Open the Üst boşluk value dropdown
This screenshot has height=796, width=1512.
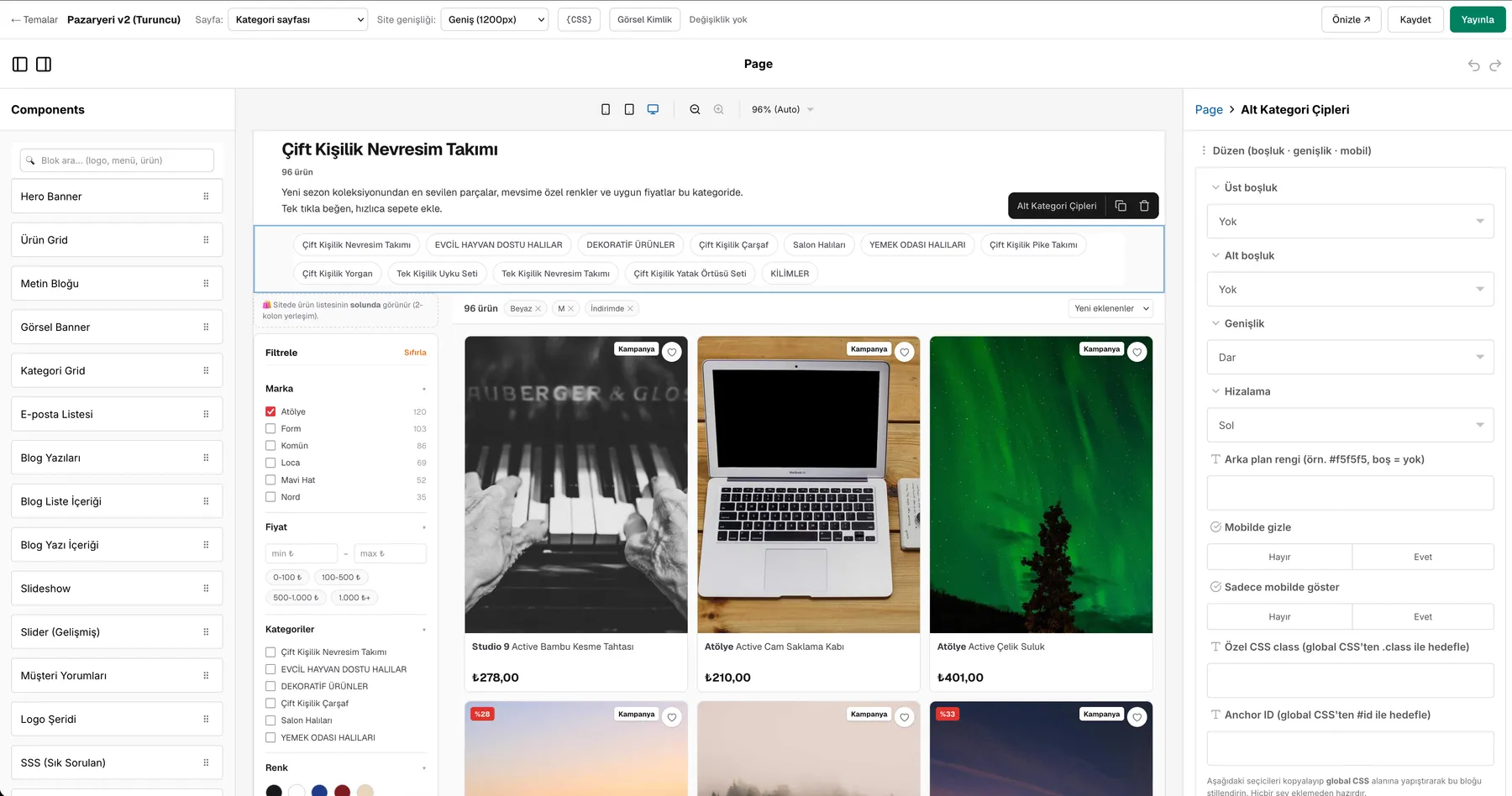(x=1351, y=222)
